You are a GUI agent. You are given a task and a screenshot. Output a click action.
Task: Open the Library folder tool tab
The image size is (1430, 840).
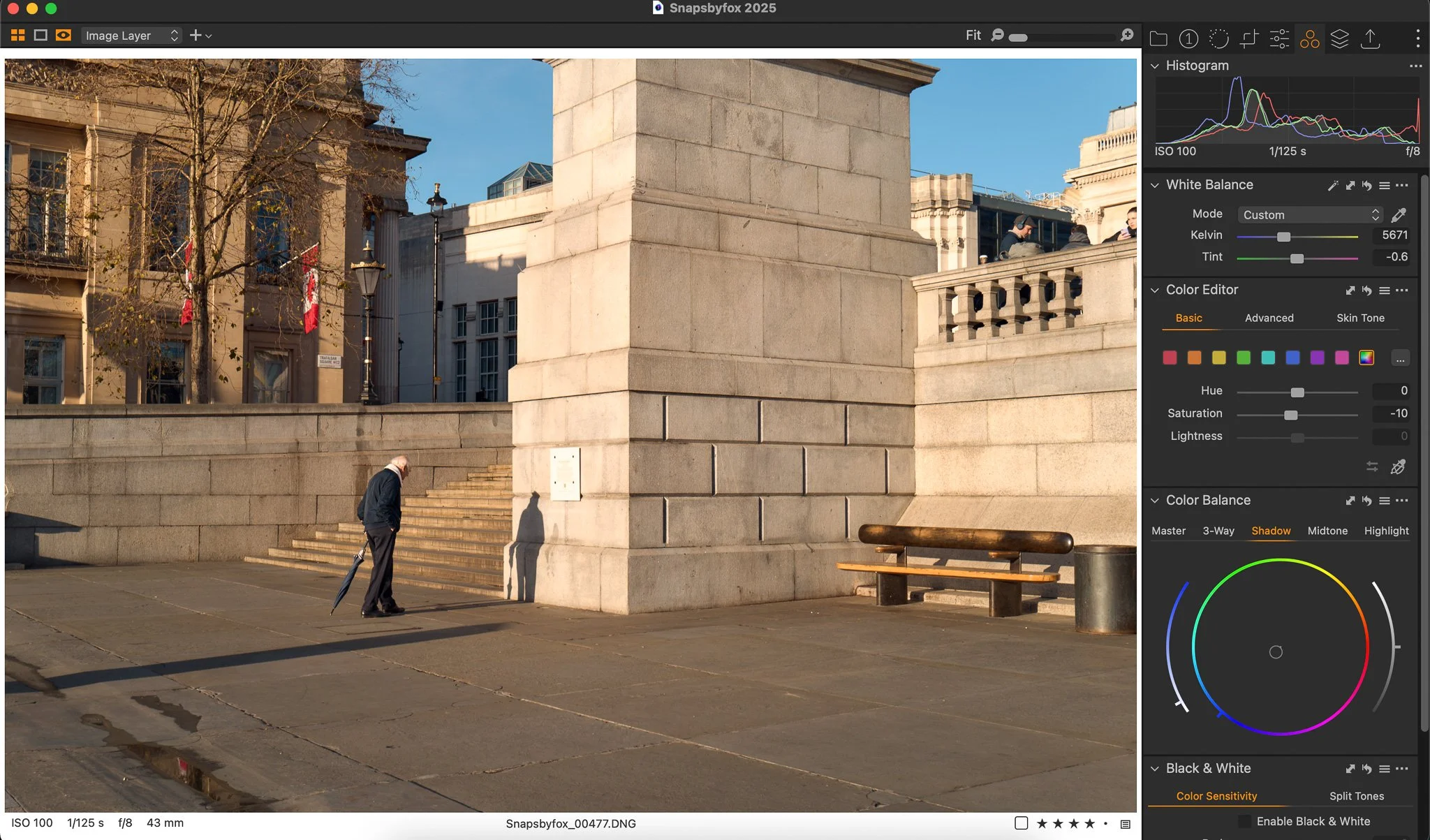point(1158,39)
